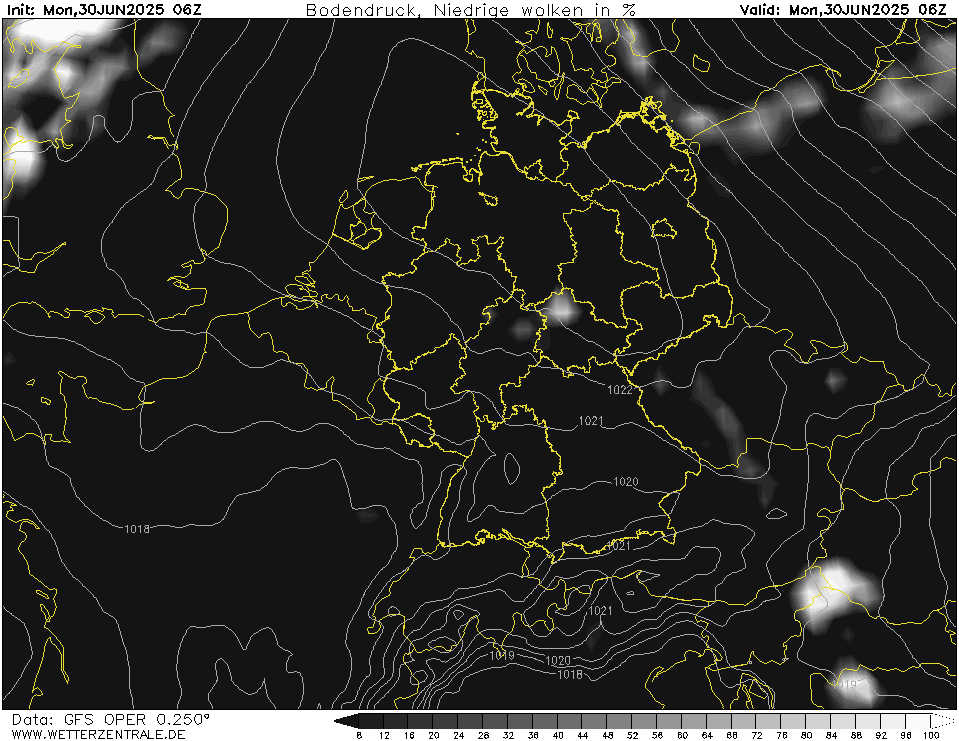Click the colorbar value 92

tap(881, 735)
